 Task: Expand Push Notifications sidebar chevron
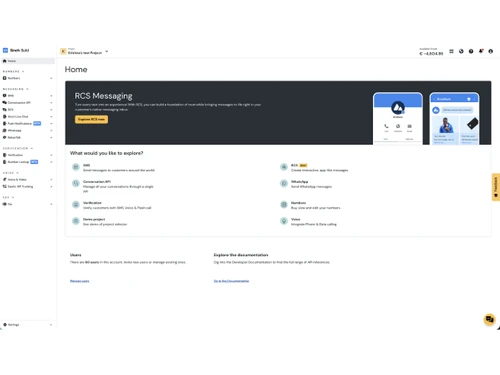click(51, 124)
